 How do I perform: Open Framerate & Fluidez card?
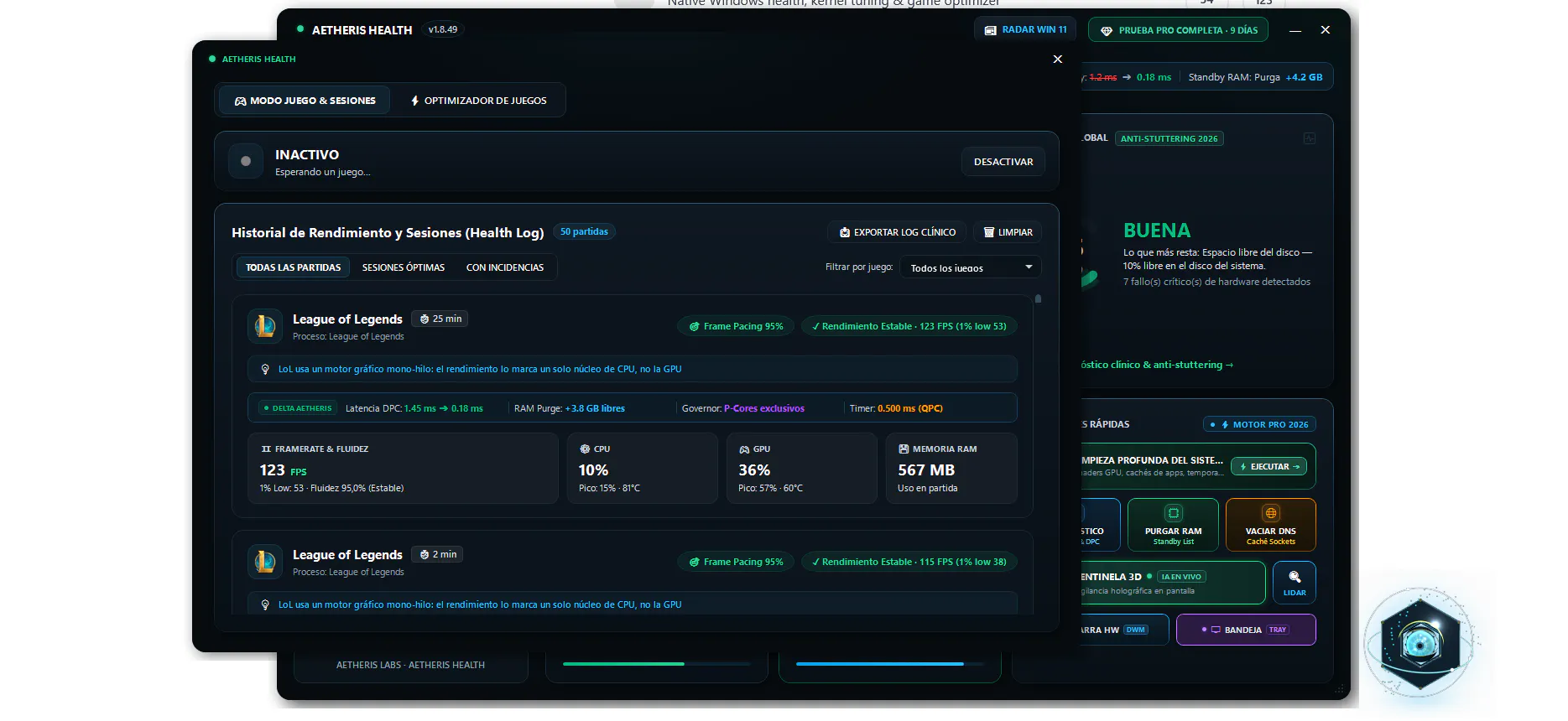pos(403,468)
